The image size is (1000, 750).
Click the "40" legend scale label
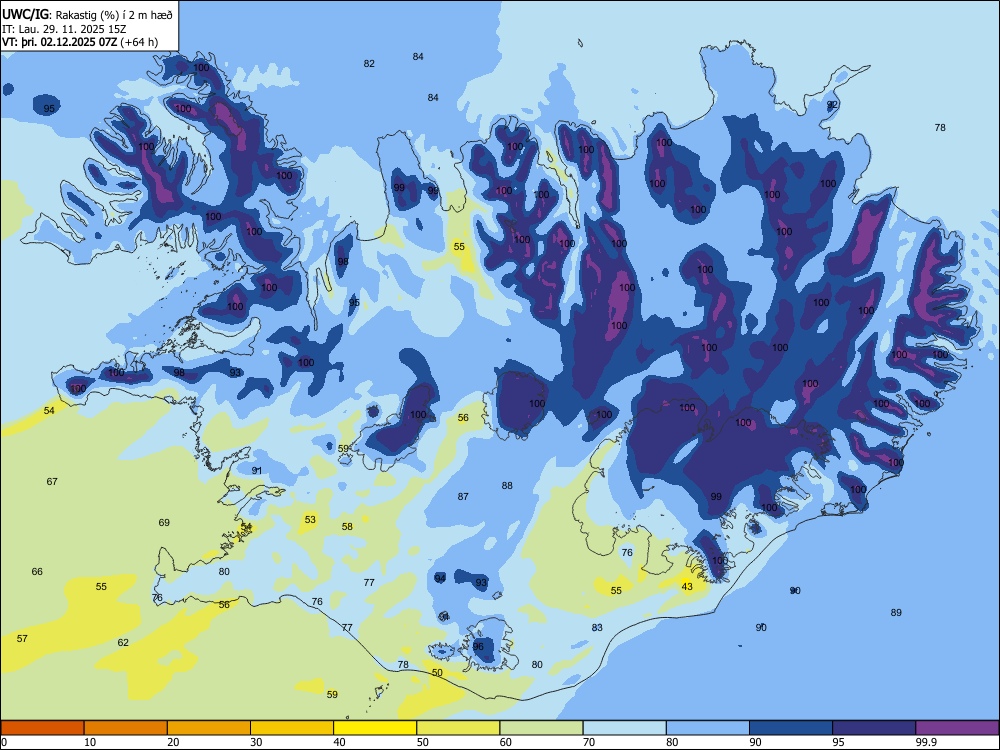[x=340, y=742]
